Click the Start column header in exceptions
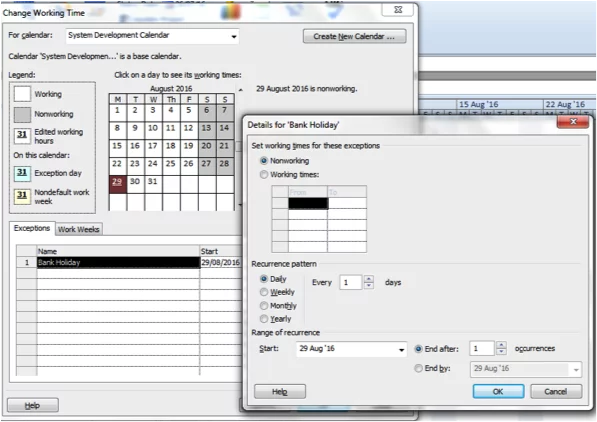 220,251
